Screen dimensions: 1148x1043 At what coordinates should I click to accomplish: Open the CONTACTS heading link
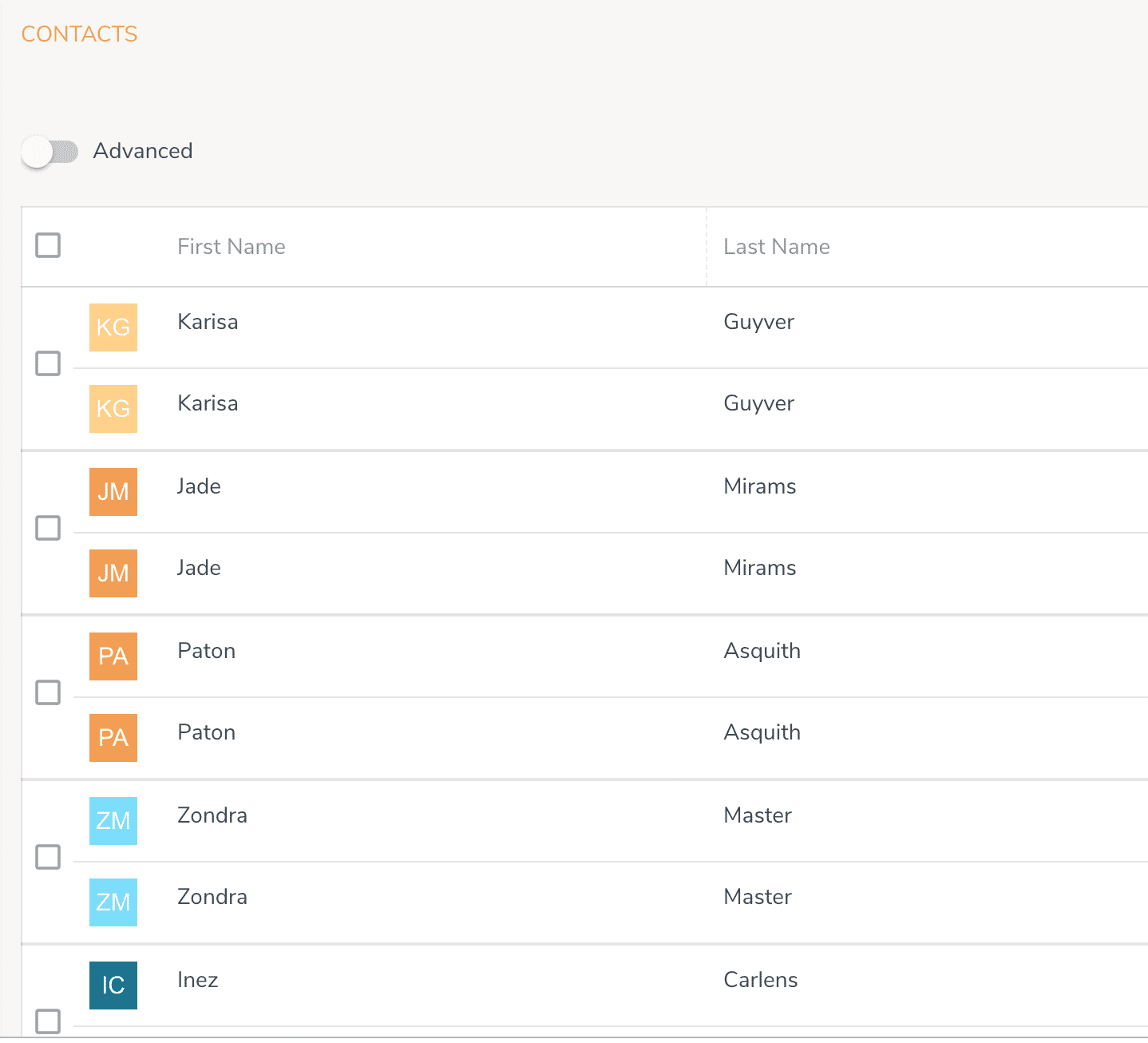tap(79, 34)
